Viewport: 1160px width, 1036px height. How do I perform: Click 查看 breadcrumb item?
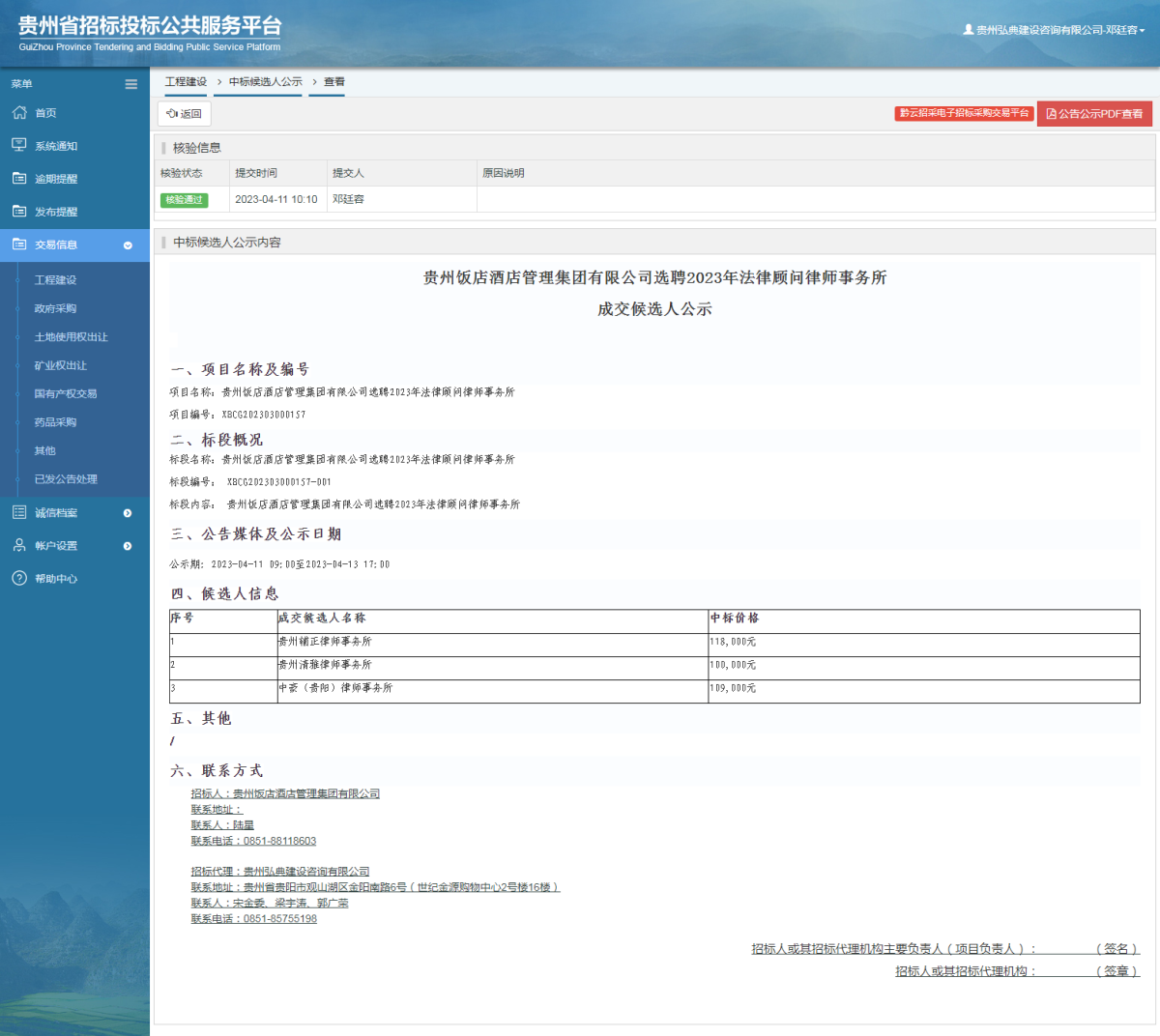click(x=334, y=82)
